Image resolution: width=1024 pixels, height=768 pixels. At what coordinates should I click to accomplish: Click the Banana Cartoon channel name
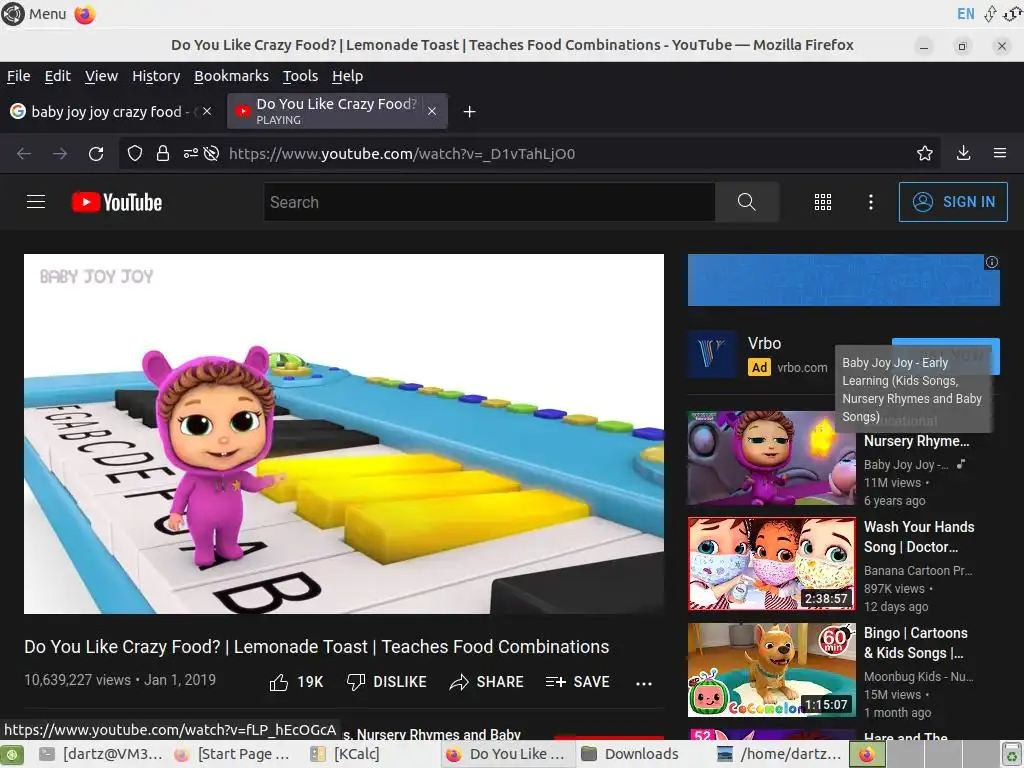(x=918, y=570)
